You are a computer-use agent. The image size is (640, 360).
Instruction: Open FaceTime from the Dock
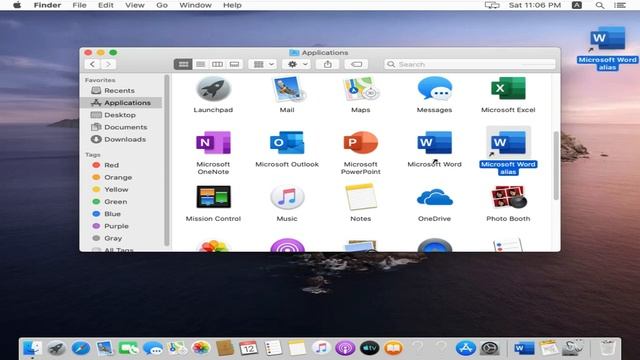(x=129, y=348)
